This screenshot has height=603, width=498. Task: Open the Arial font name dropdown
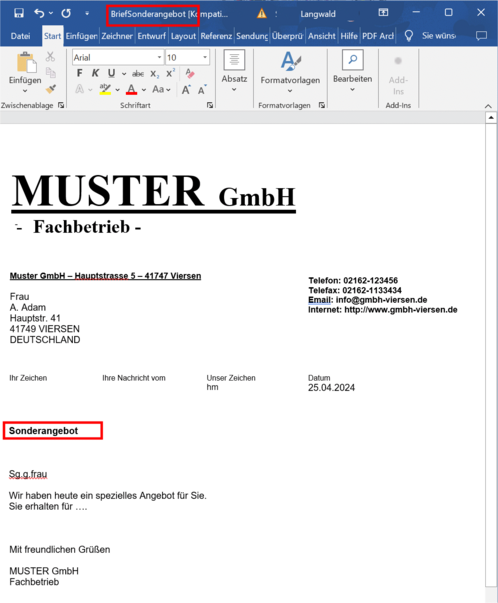coord(159,57)
